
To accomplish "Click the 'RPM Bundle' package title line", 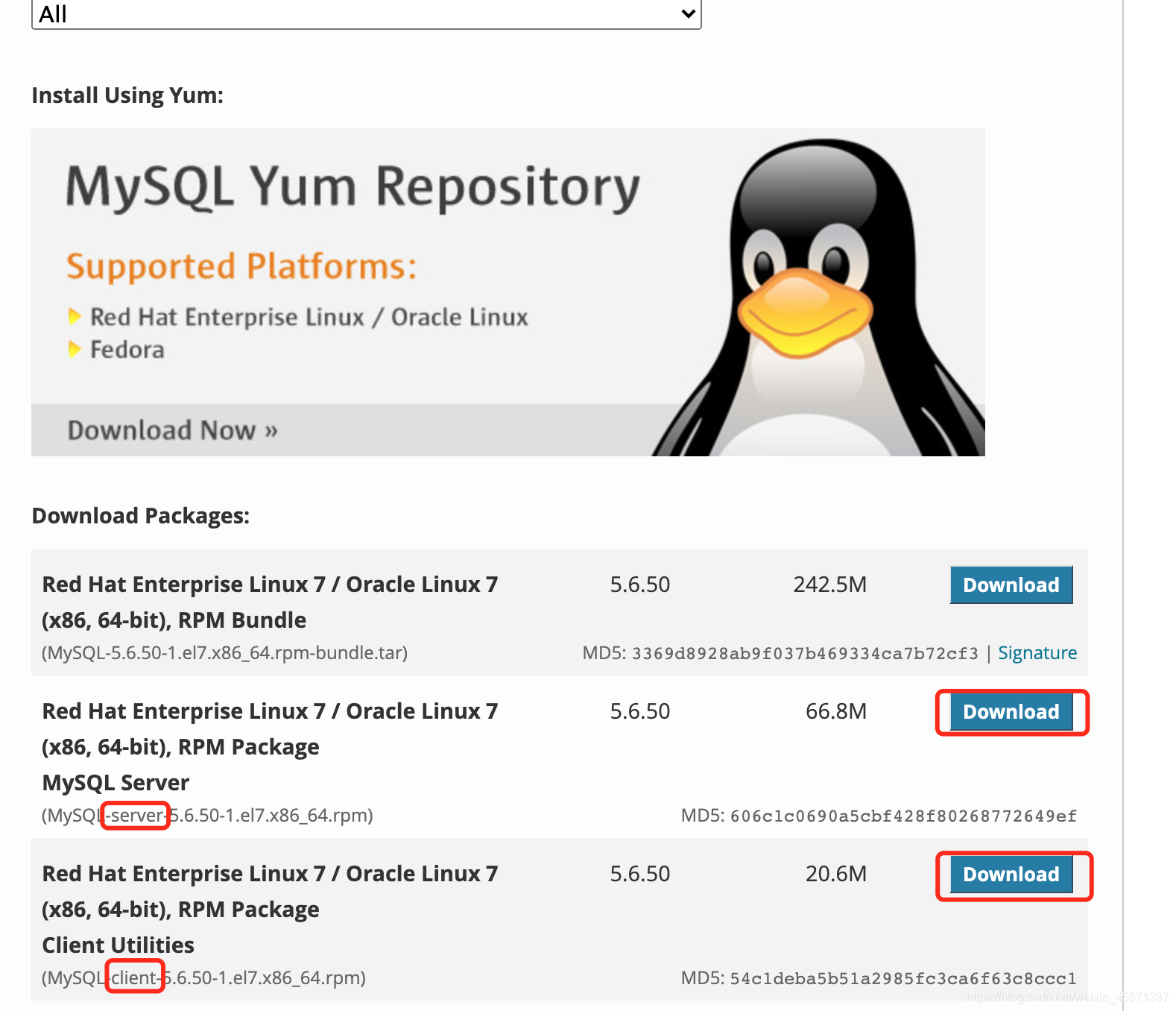I will click(x=174, y=620).
